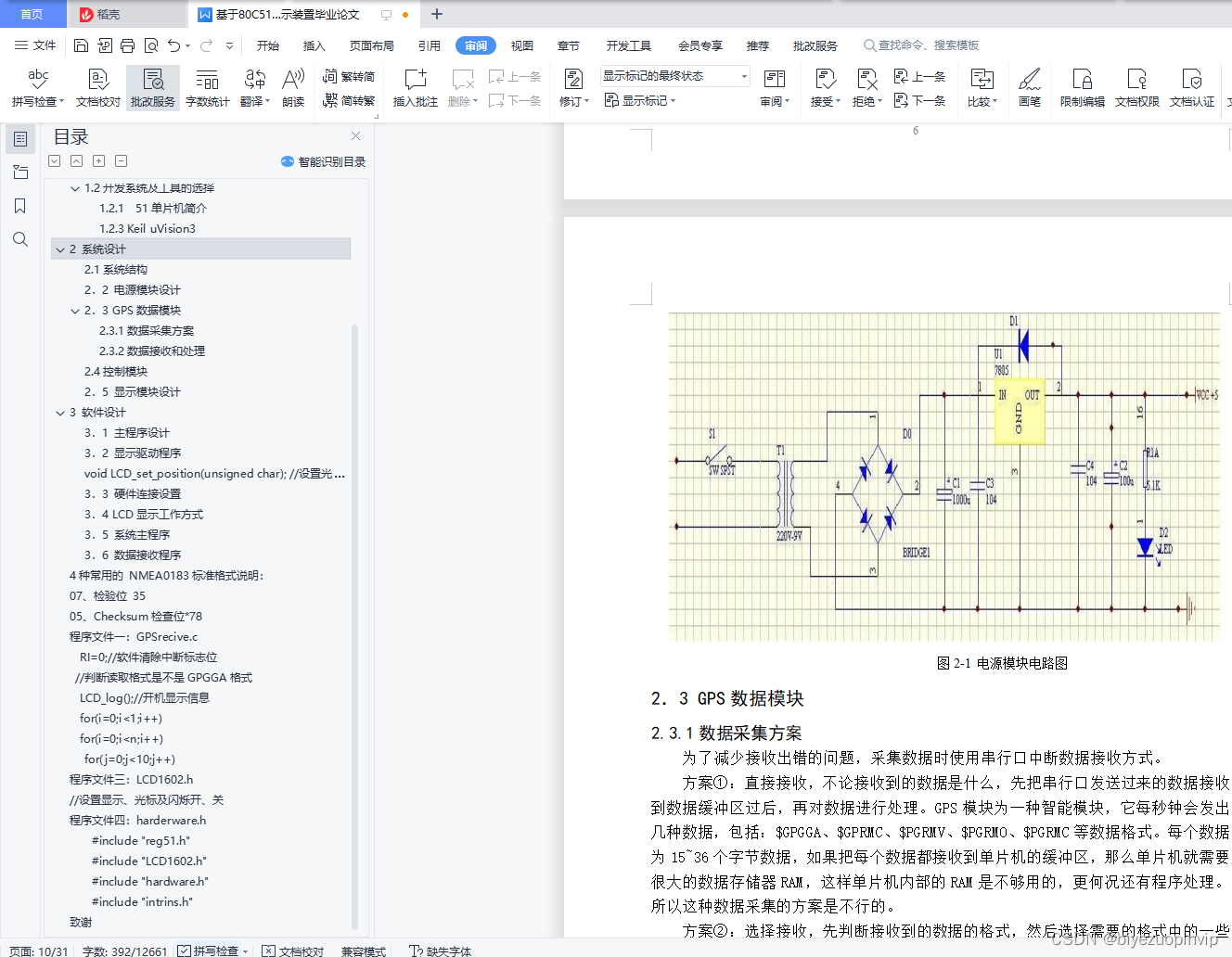Viewport: 1232px width, 957px height.
Task: Expand the quick access toolbar options
Action: [229, 45]
